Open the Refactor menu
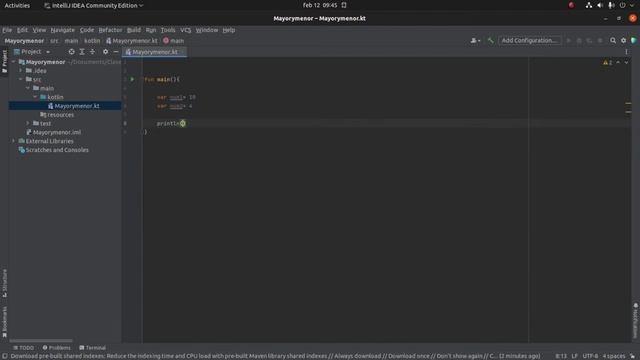Viewport: 640px width, 360px height. (x=110, y=30)
